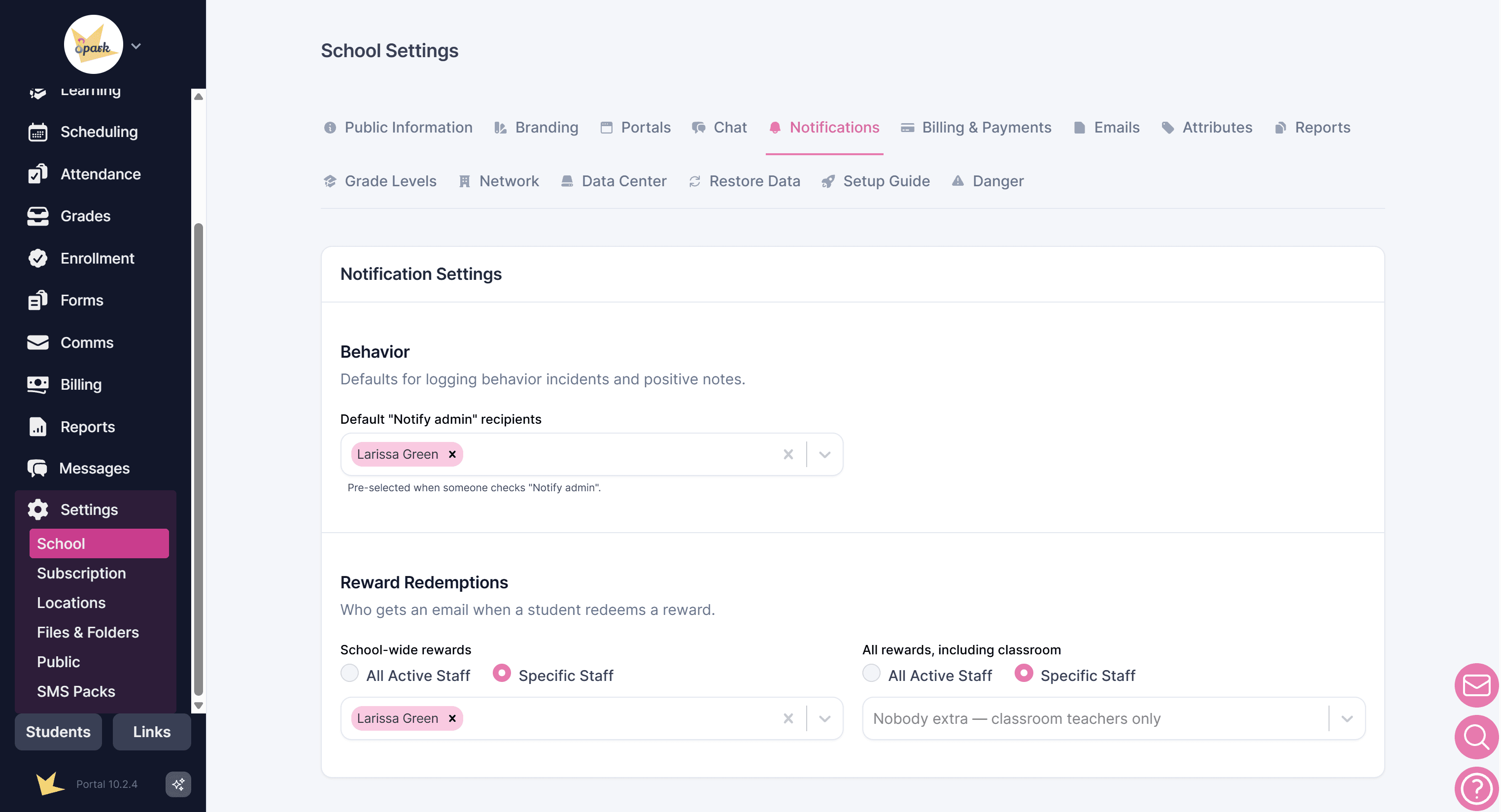Screen dimensions: 1501x812
Task: Open Subscription under Settings
Action: coord(82,573)
